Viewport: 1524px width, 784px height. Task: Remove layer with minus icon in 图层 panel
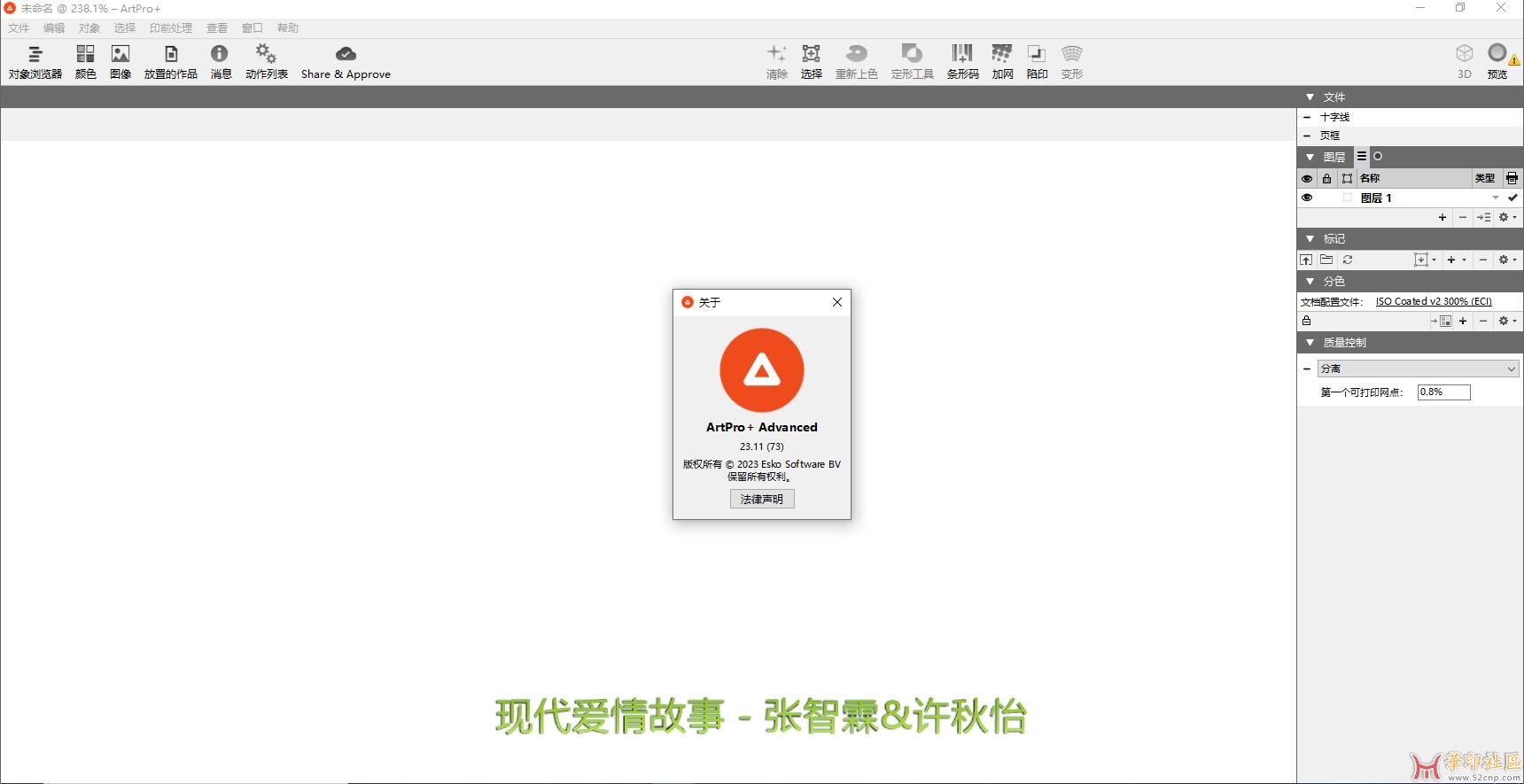coord(1463,217)
